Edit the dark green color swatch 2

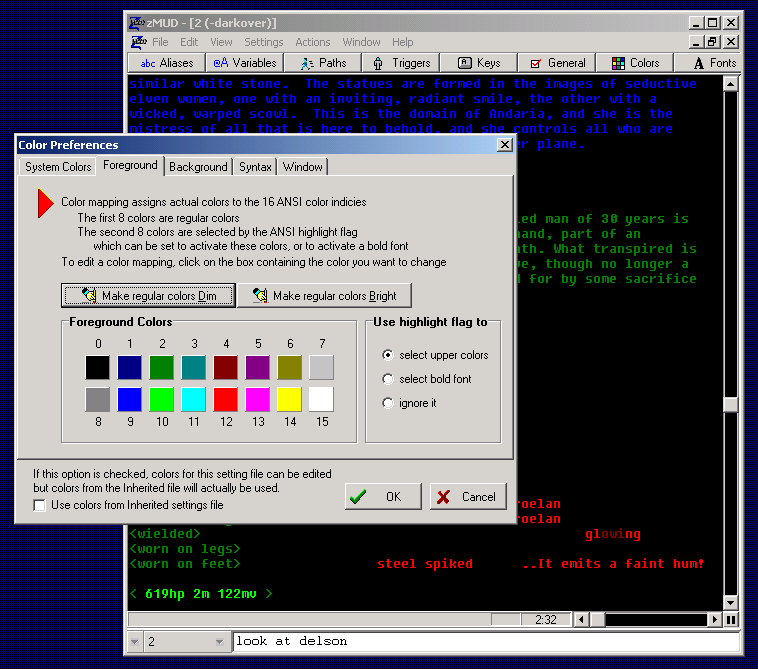click(x=161, y=367)
